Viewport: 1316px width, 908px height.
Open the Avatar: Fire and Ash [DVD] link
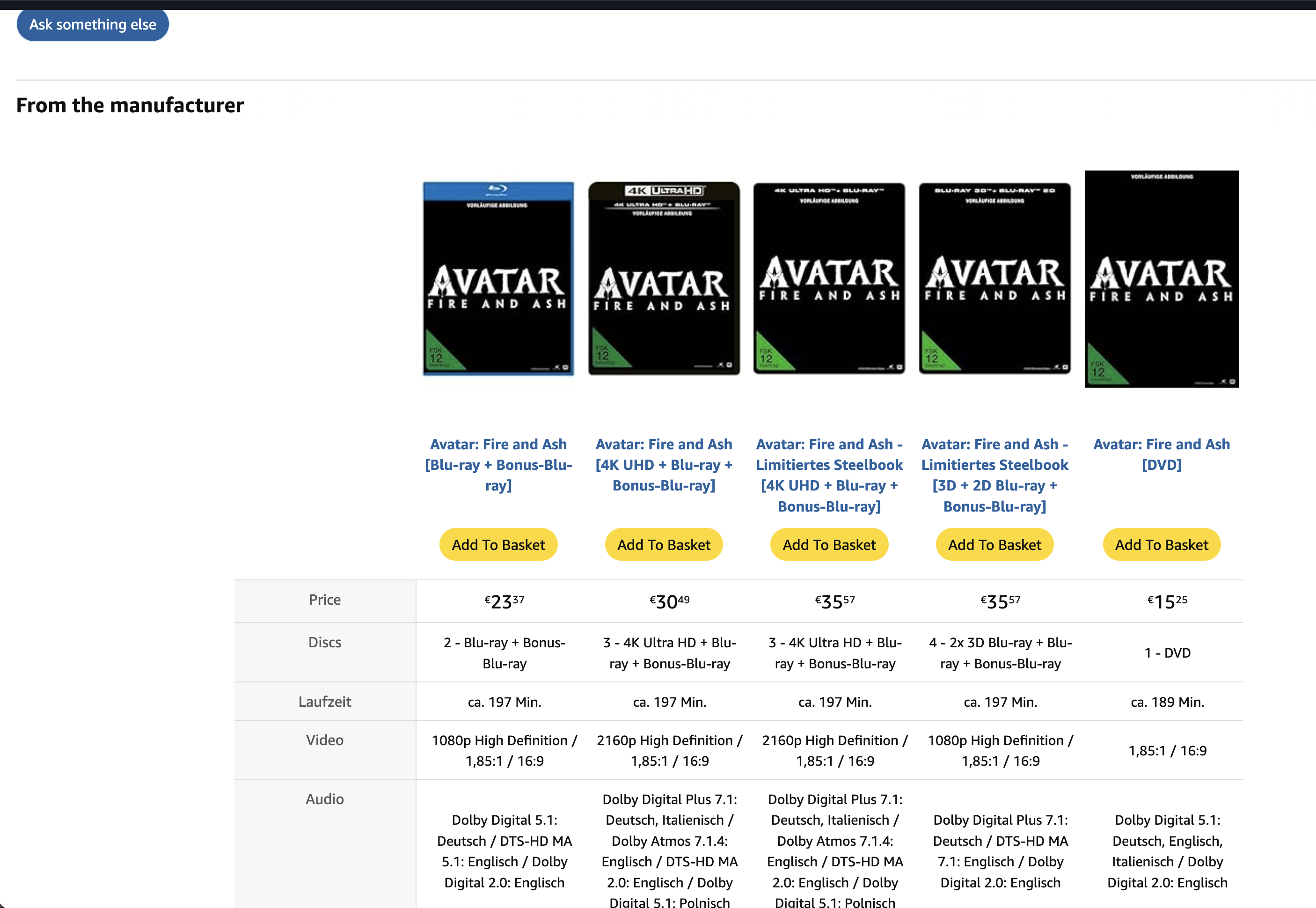point(1161,454)
